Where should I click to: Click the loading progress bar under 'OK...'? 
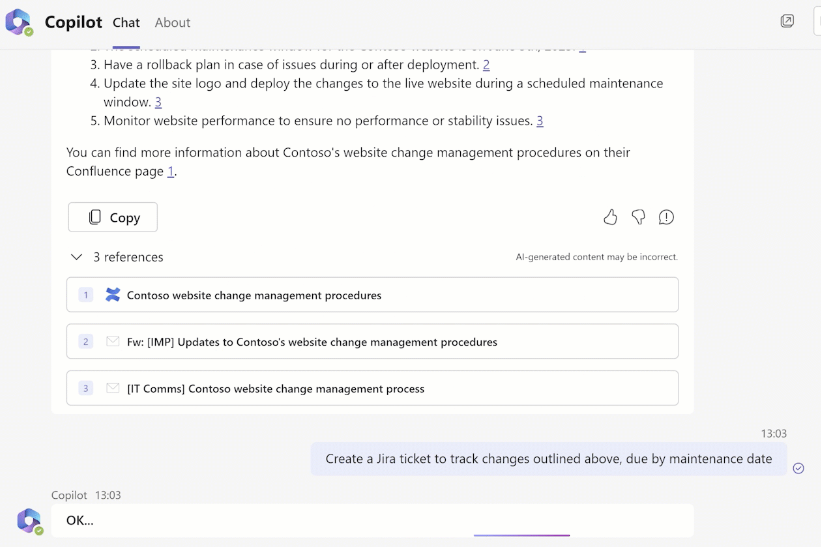point(522,535)
